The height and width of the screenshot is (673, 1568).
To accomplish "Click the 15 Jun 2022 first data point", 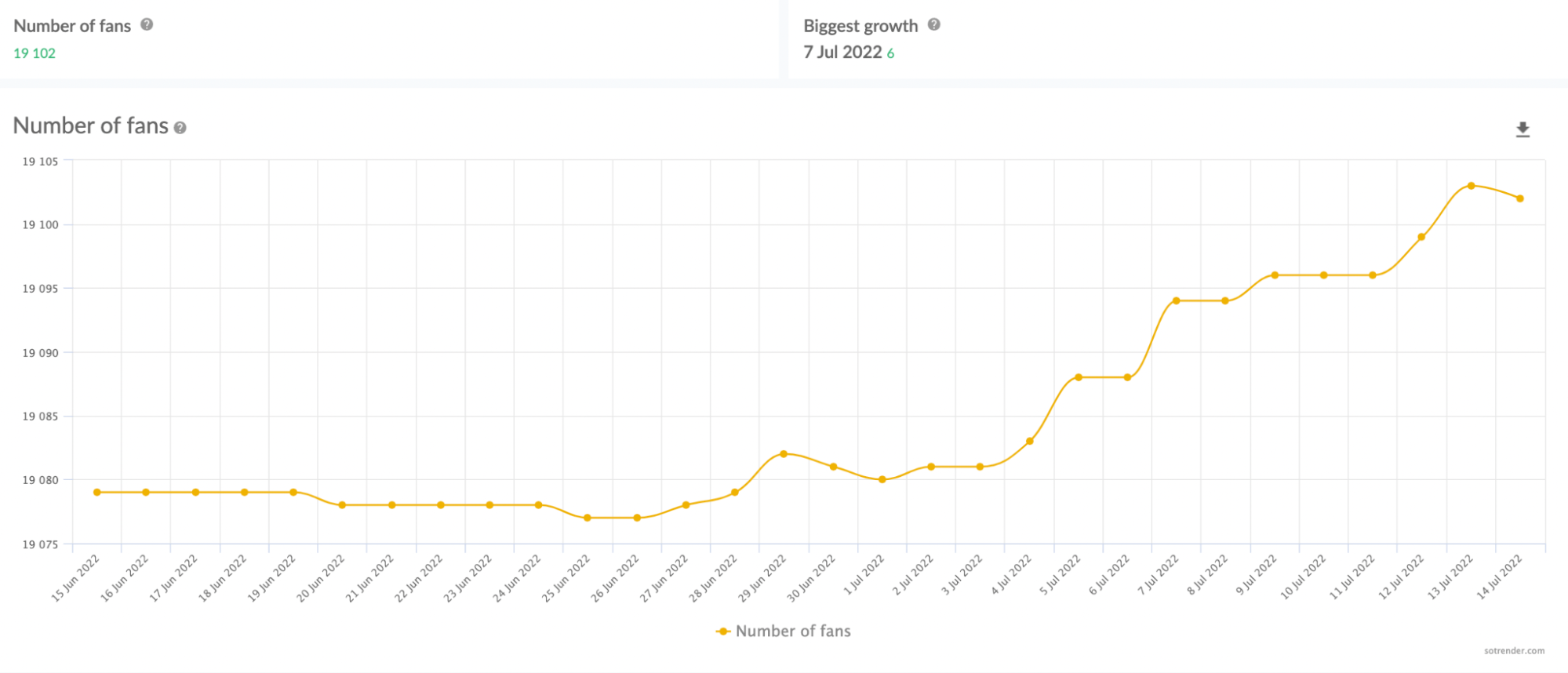I will click(97, 493).
